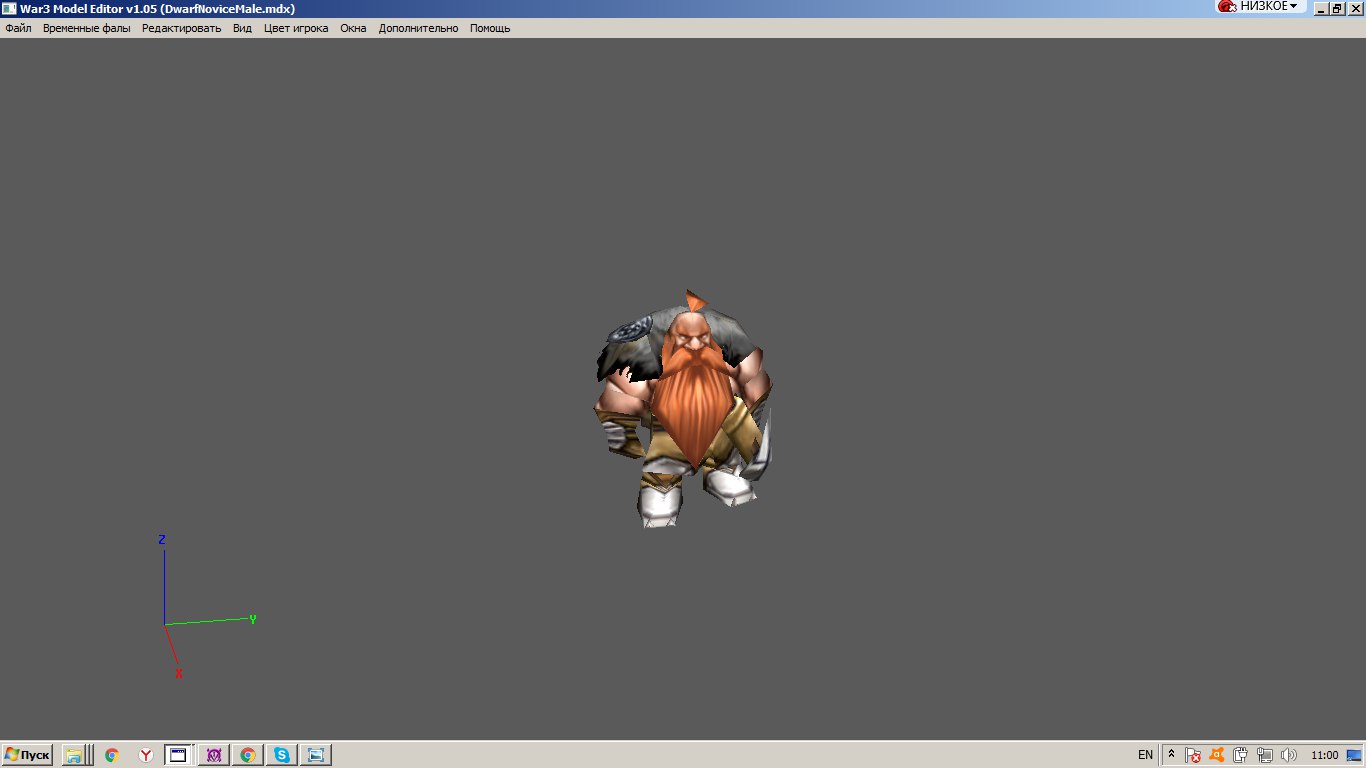
Task: Open the Вид menu
Action: tap(242, 28)
